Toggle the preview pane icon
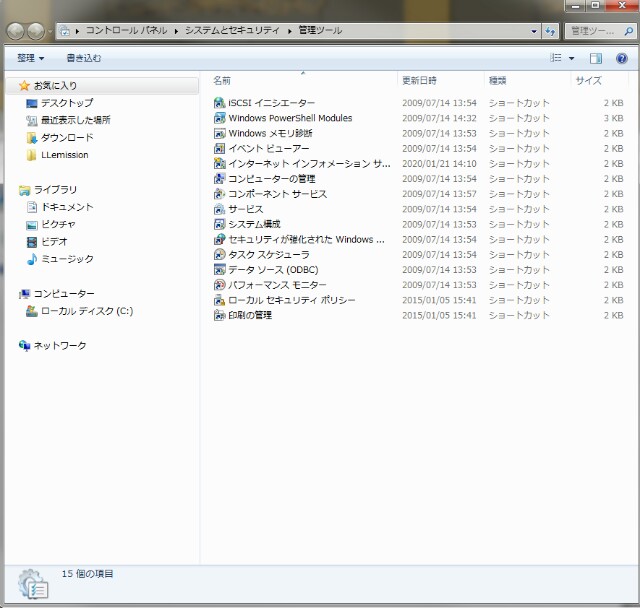The width and height of the screenshot is (640, 608). [596, 58]
